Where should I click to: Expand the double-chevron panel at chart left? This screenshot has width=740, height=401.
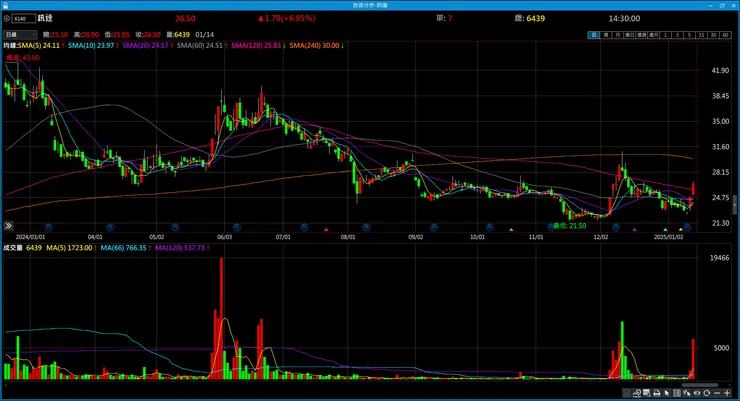click(x=8, y=226)
